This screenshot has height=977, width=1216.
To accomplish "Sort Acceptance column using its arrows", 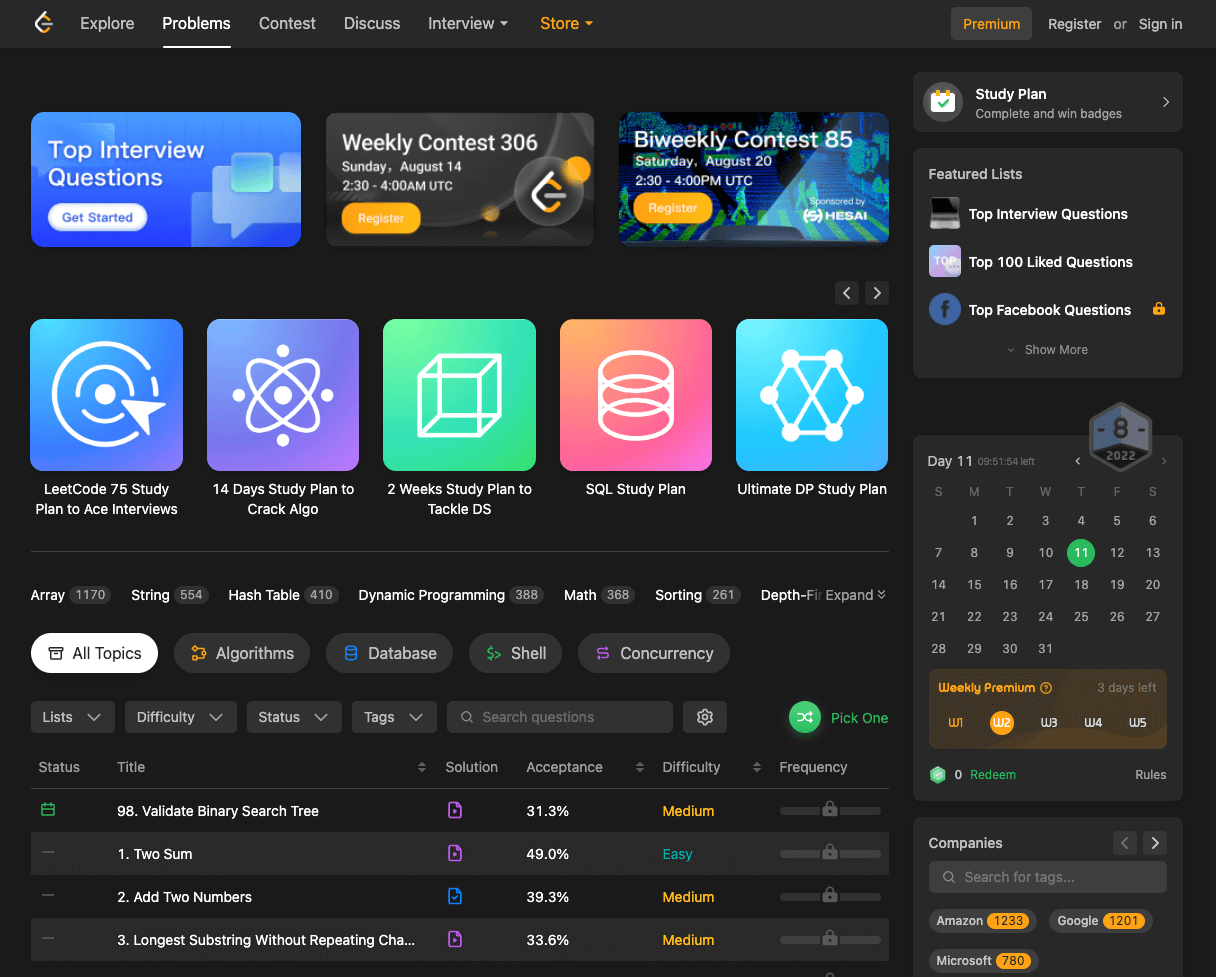I will [x=639, y=767].
